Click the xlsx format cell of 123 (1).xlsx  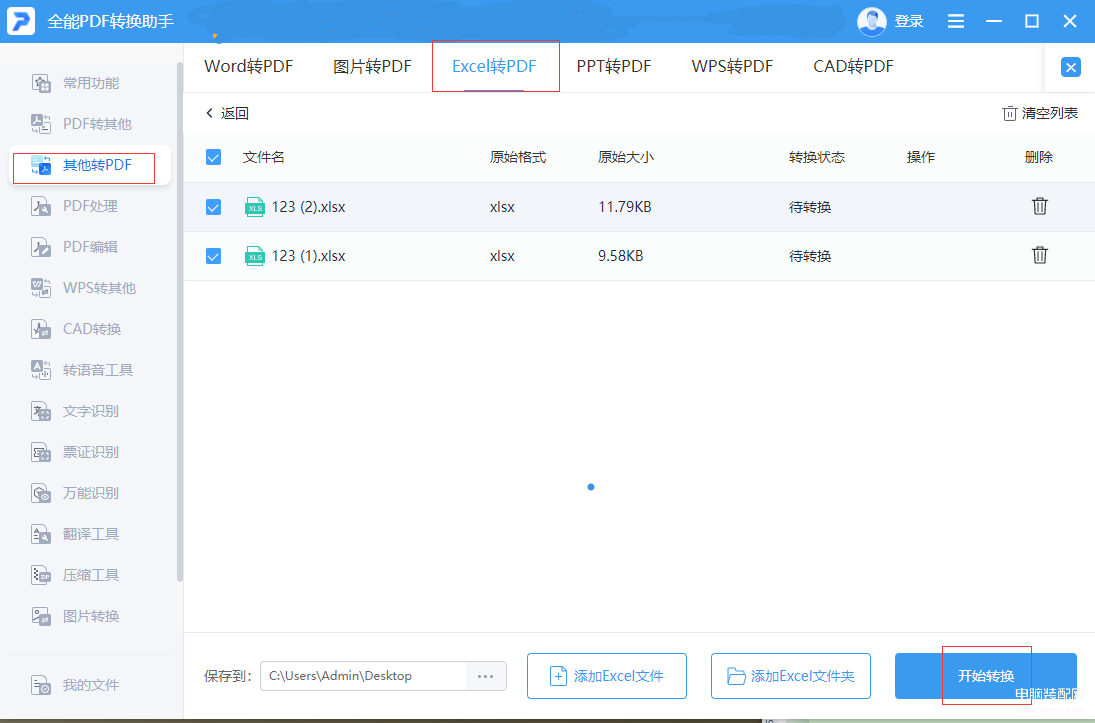pyautogui.click(x=502, y=256)
